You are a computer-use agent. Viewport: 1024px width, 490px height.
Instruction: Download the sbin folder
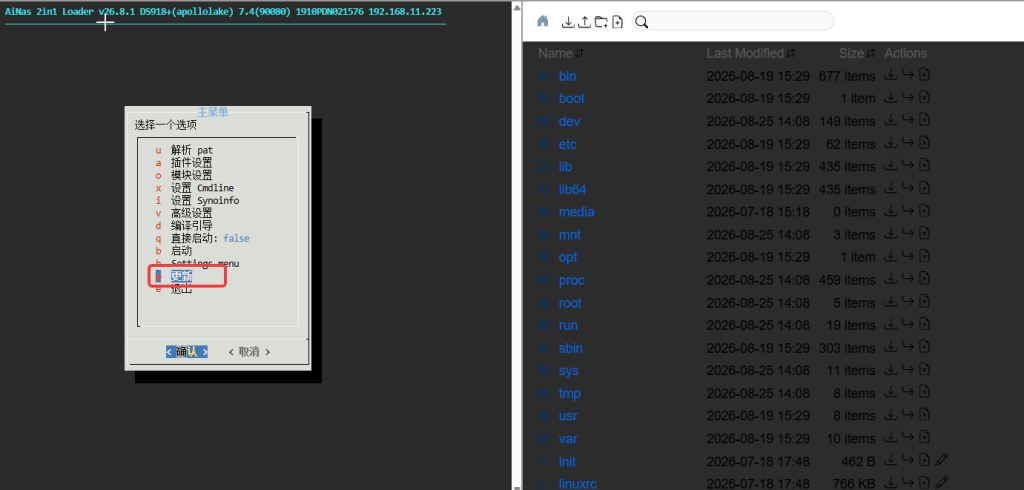pyautogui.click(x=890, y=347)
